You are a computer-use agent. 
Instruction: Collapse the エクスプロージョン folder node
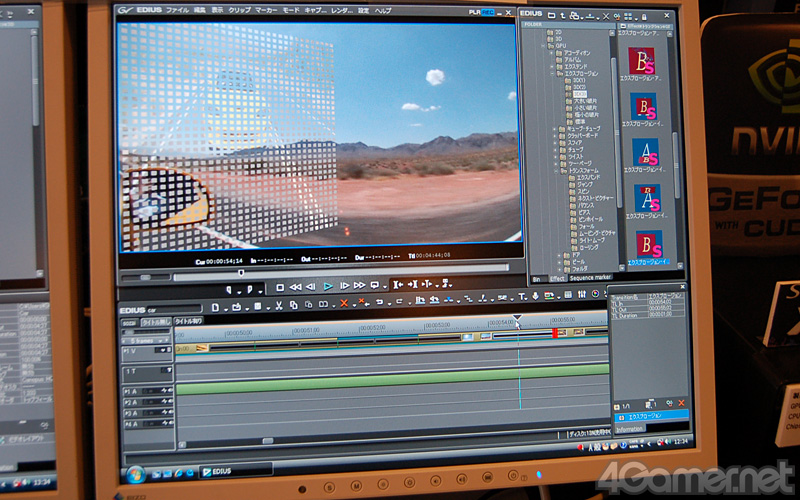click(x=552, y=73)
